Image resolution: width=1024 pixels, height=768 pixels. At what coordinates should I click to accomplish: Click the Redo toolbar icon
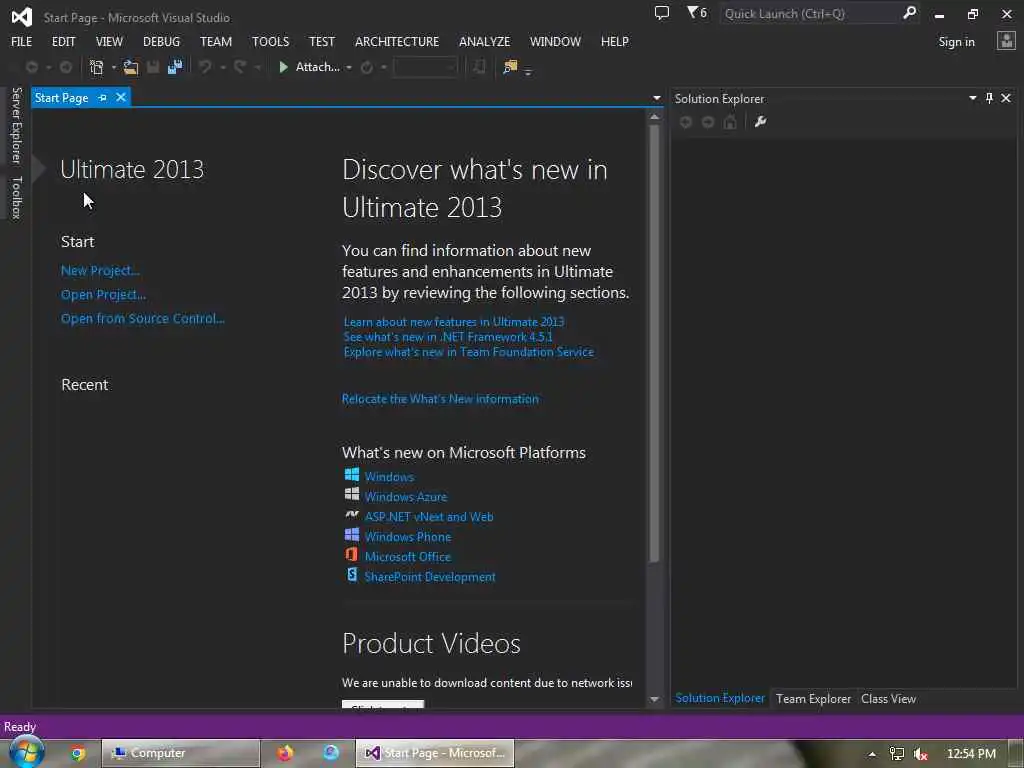point(240,67)
